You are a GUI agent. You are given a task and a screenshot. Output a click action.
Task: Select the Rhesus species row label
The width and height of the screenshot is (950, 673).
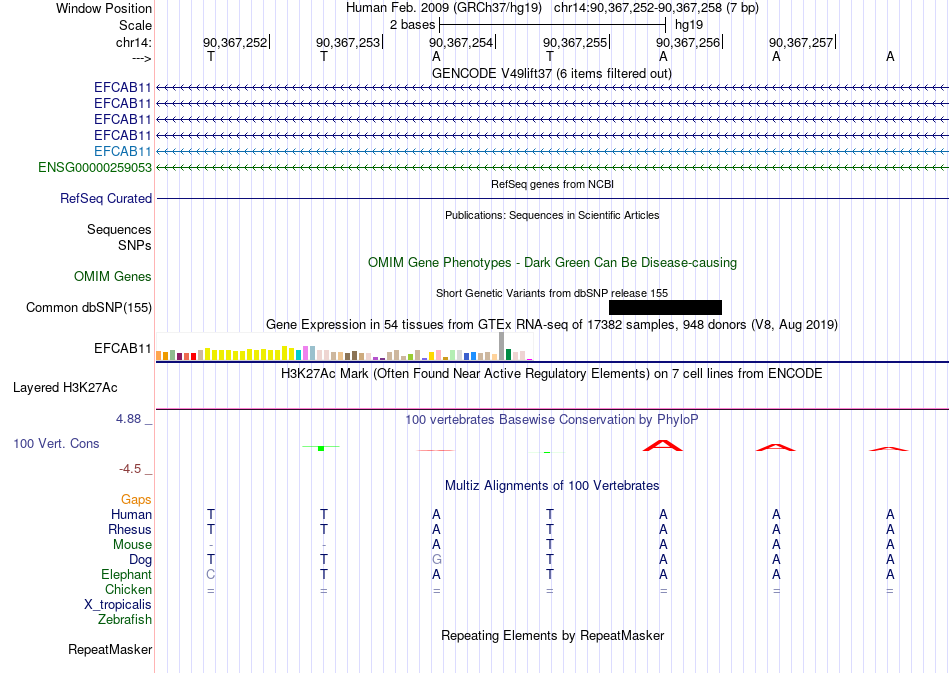[x=130, y=529]
